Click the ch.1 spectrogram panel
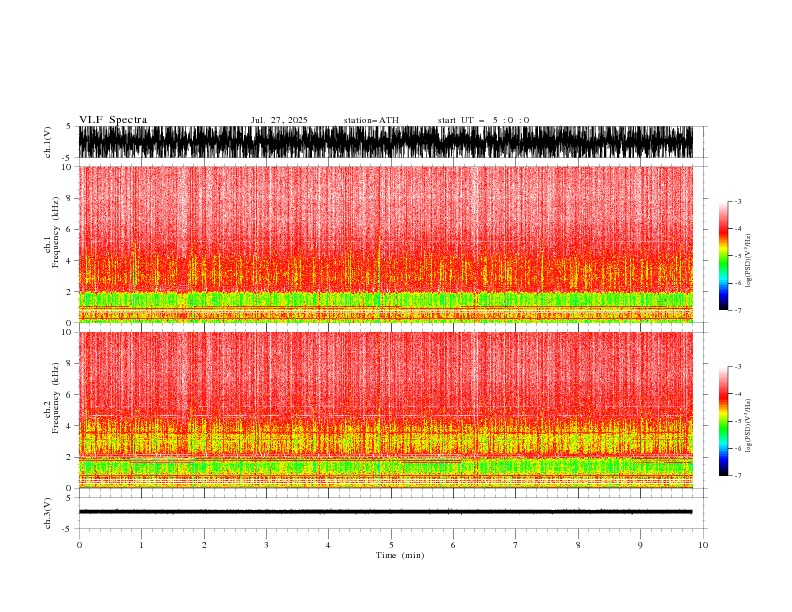 tap(385, 244)
